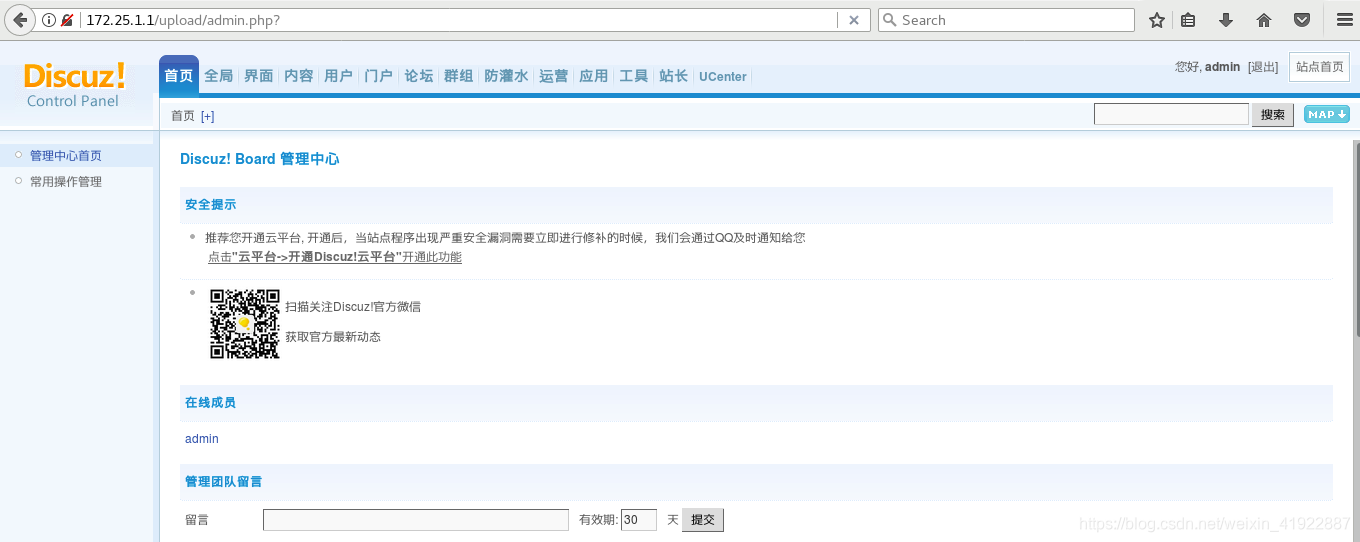Open the 全局 tab

tap(218, 76)
